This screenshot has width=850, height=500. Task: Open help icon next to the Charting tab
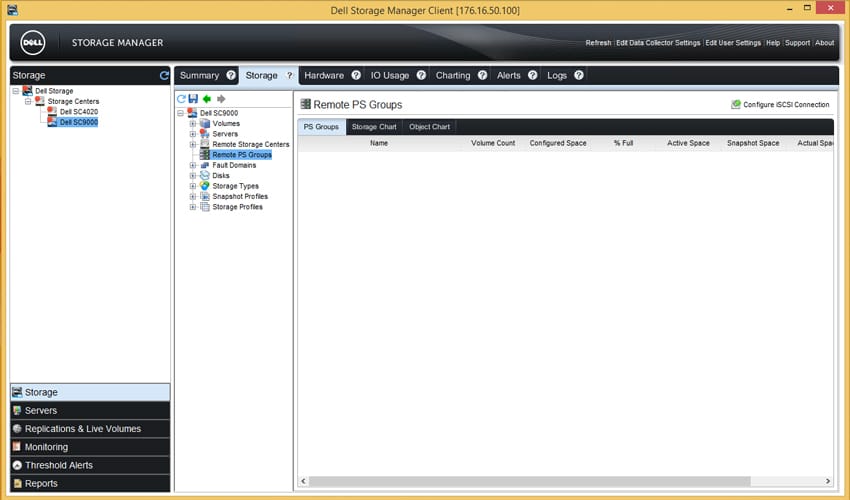(482, 75)
